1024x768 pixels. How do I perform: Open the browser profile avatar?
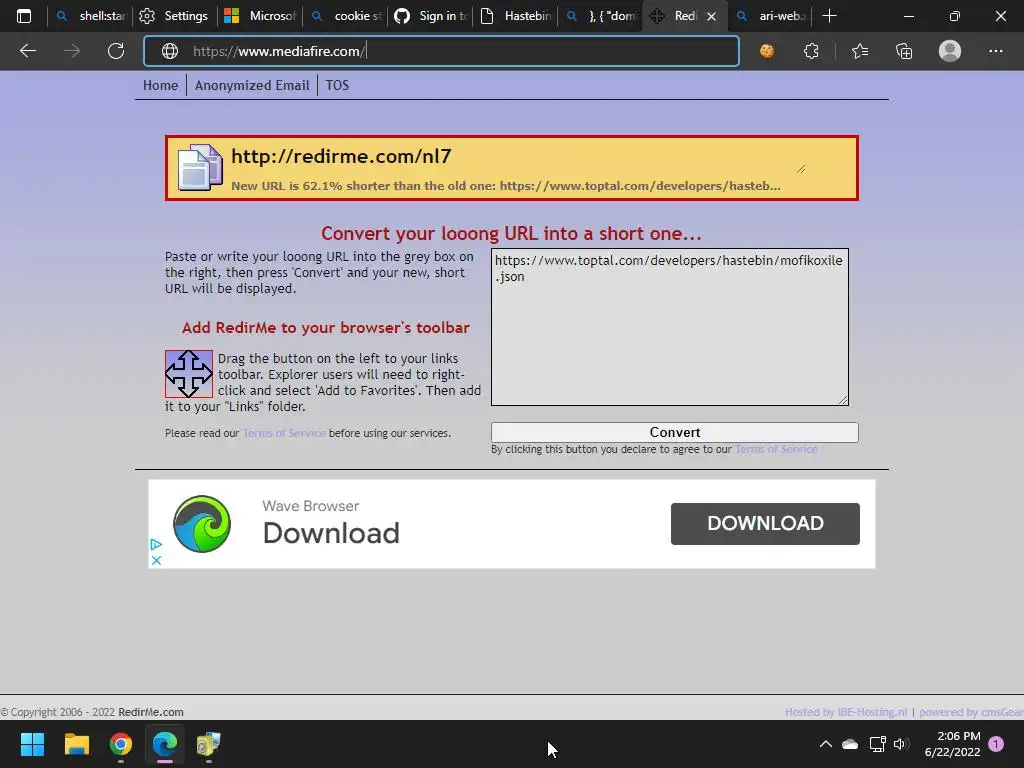tap(950, 51)
